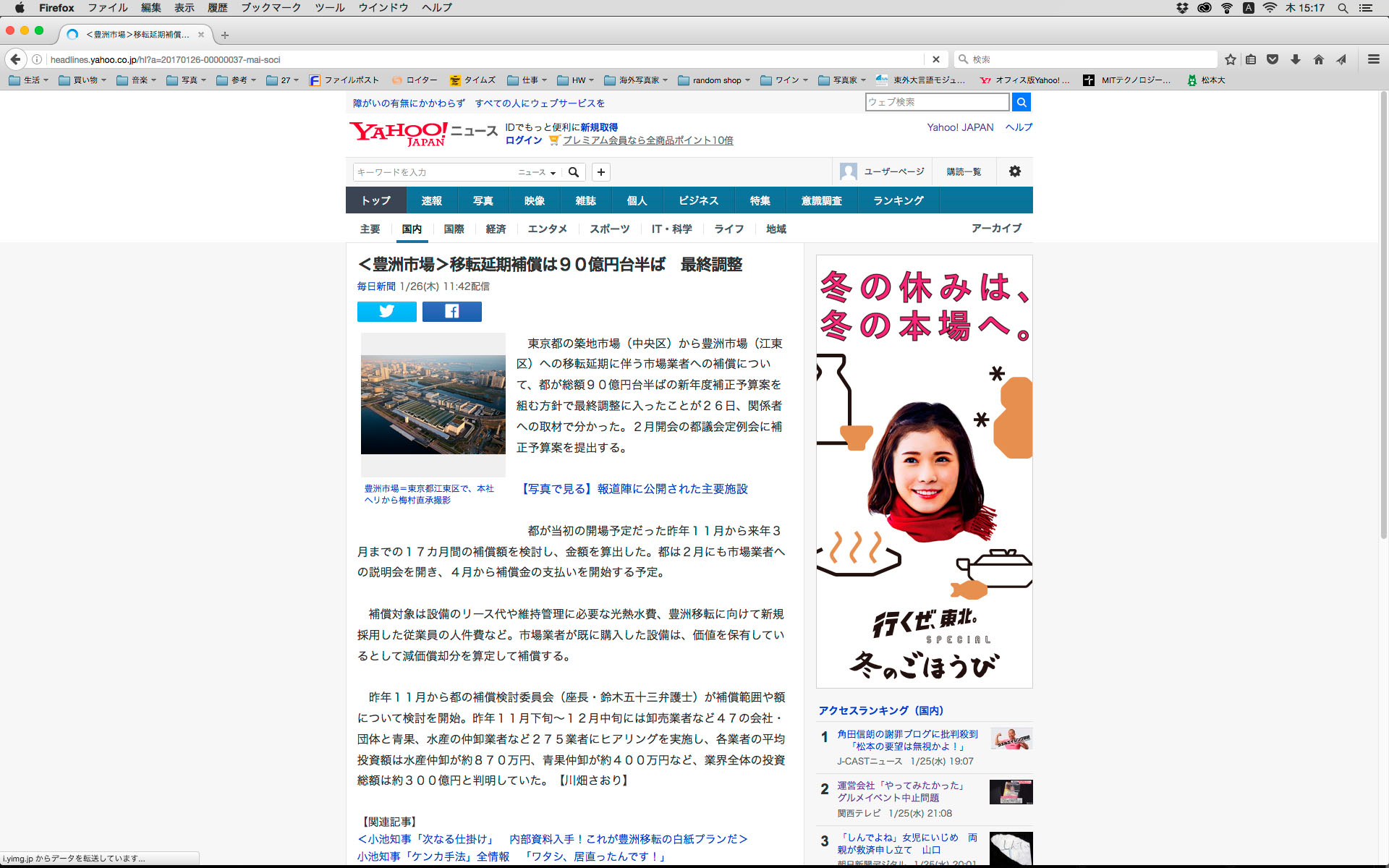1389x868 pixels.
Task: Bookmark this page with the star icon
Action: [1230, 59]
